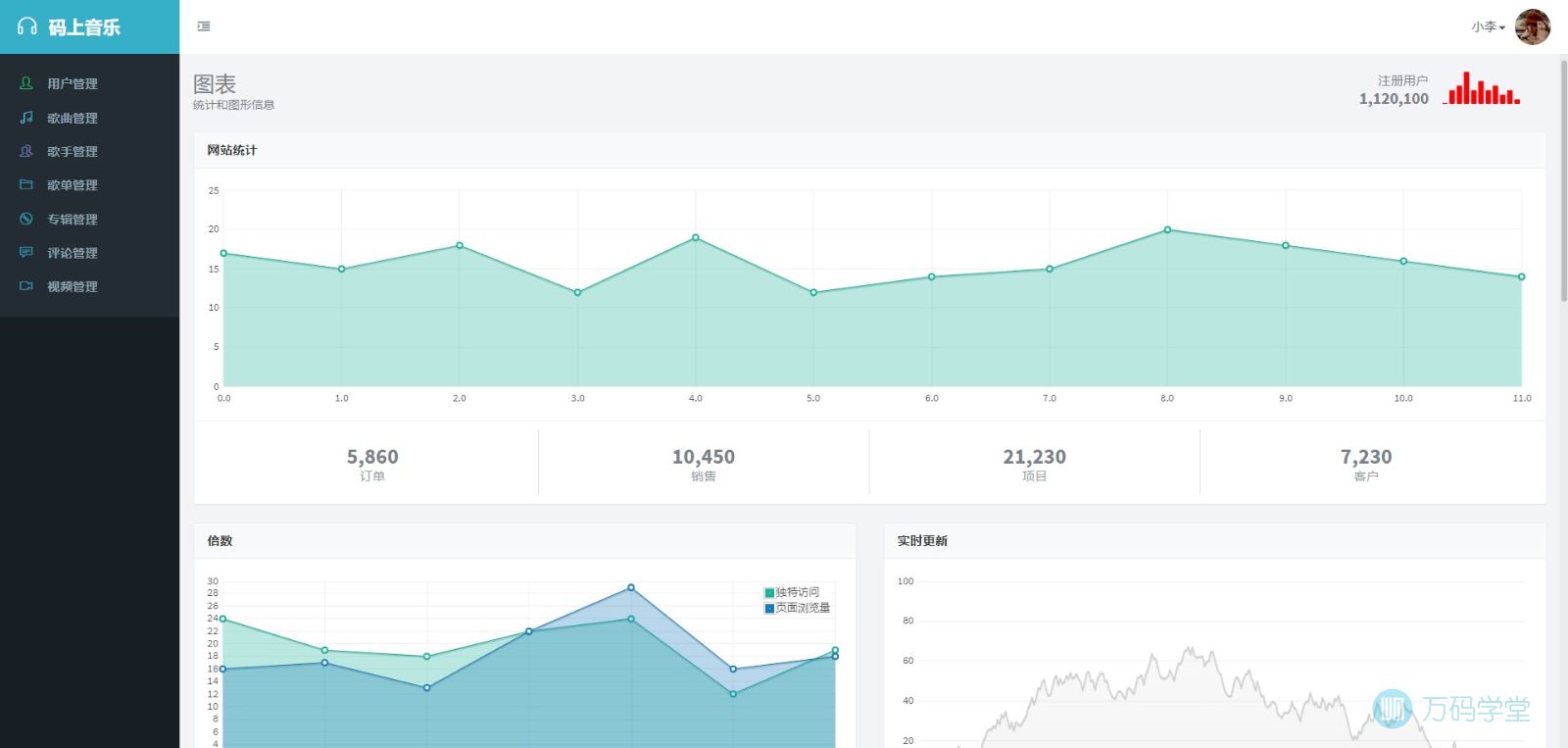Click the 网站统计 data point at x 4.0
The width and height of the screenshot is (1568, 748).
click(x=696, y=237)
